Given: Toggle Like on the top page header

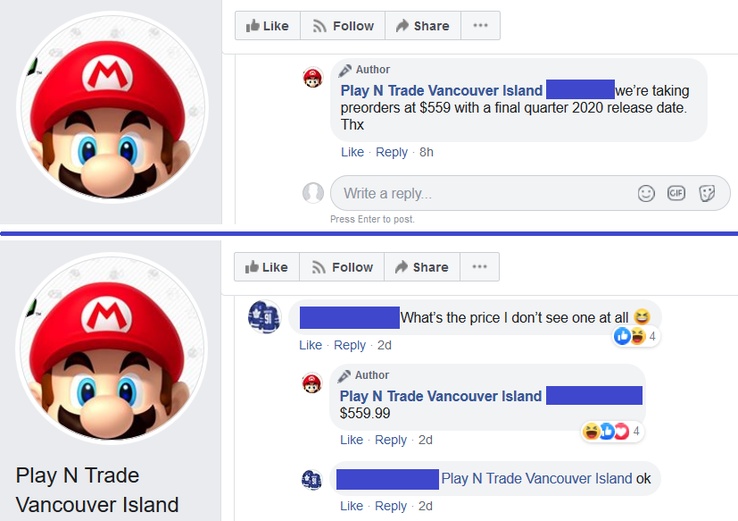Looking at the screenshot, I should coord(267,26).
